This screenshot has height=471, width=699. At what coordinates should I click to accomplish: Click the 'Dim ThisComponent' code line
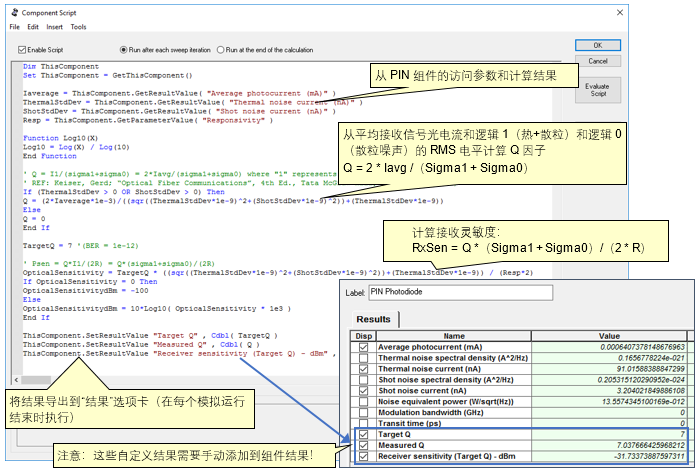click(61, 66)
